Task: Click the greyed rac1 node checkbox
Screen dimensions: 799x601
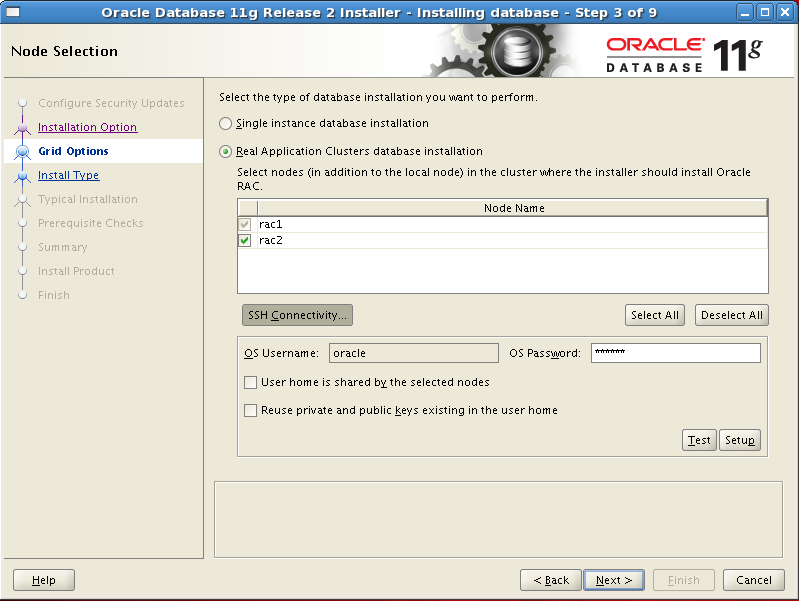Action: (x=245, y=224)
